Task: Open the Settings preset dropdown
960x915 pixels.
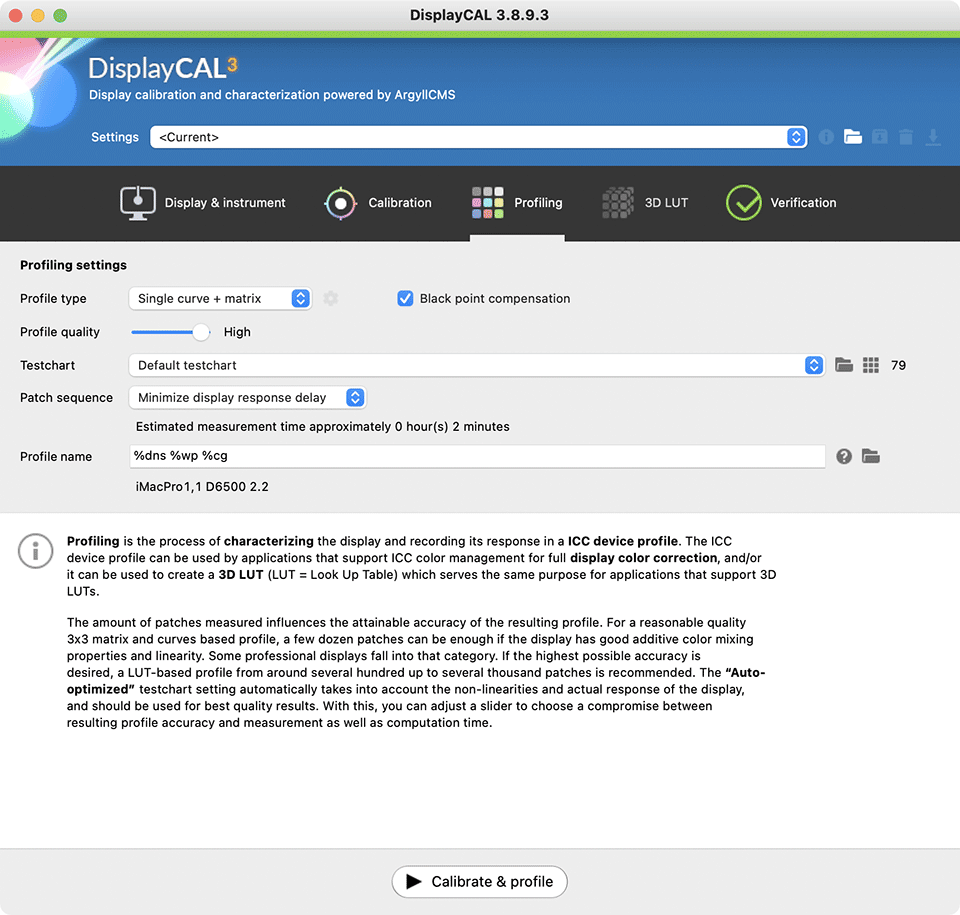Action: point(478,137)
